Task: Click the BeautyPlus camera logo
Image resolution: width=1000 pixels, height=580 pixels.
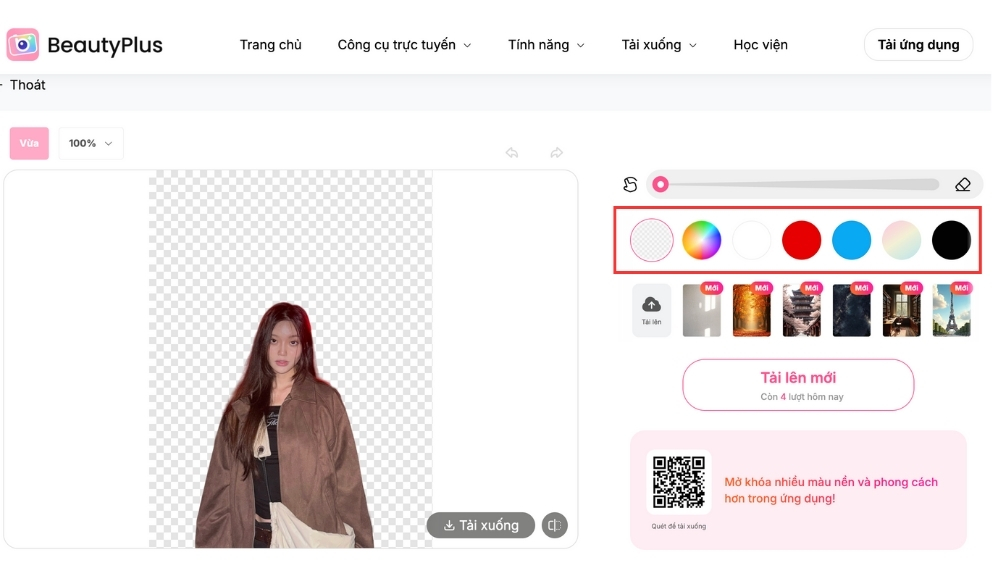Action: click(x=25, y=44)
